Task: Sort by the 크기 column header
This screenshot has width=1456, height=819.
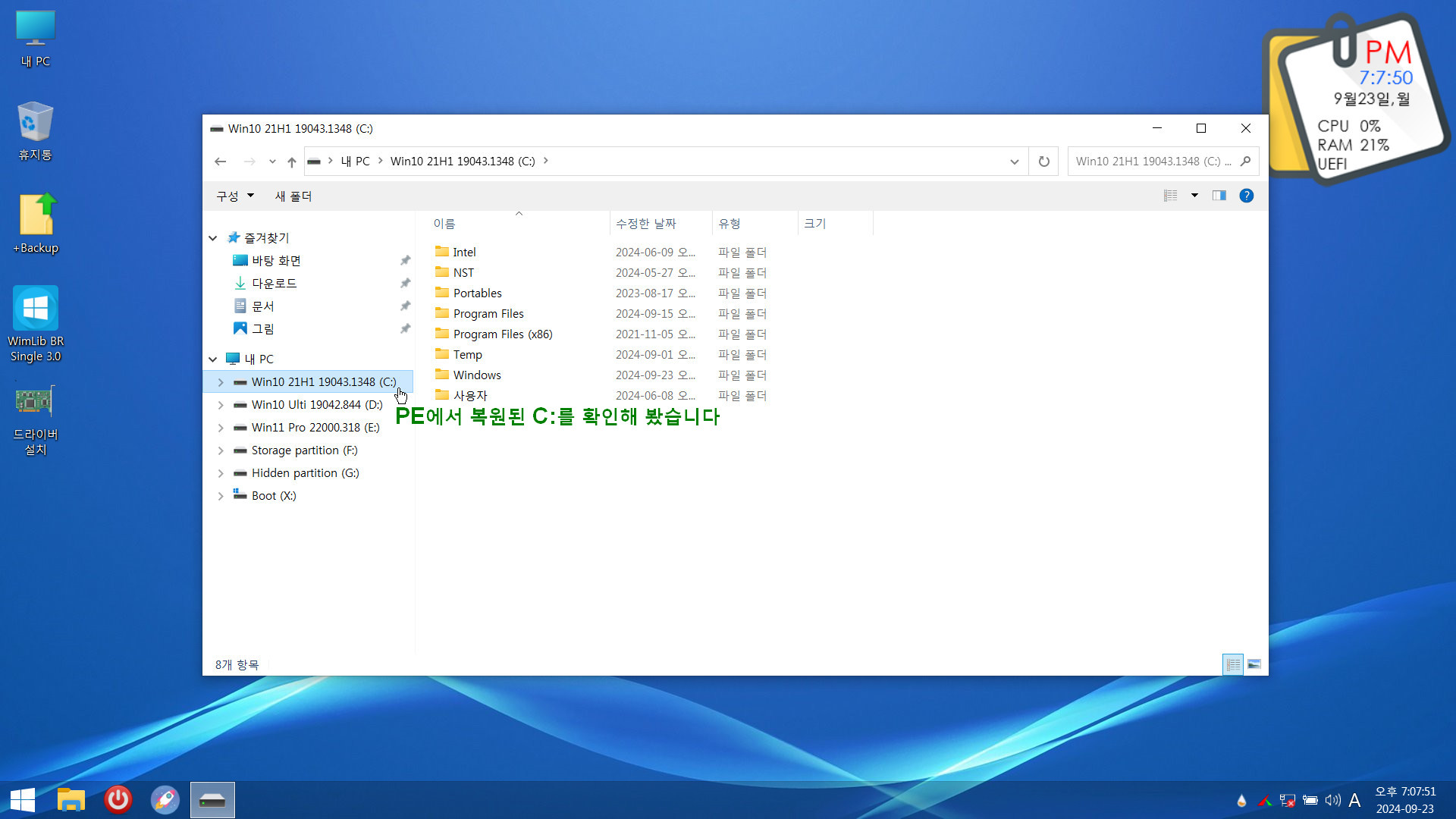Action: (x=835, y=224)
